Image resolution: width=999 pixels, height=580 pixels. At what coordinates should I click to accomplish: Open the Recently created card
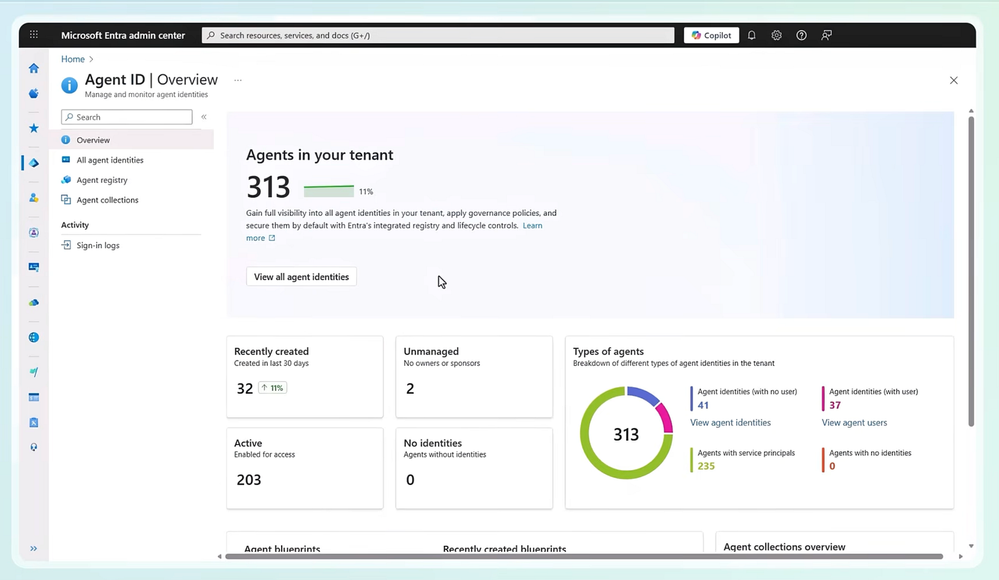click(x=305, y=377)
